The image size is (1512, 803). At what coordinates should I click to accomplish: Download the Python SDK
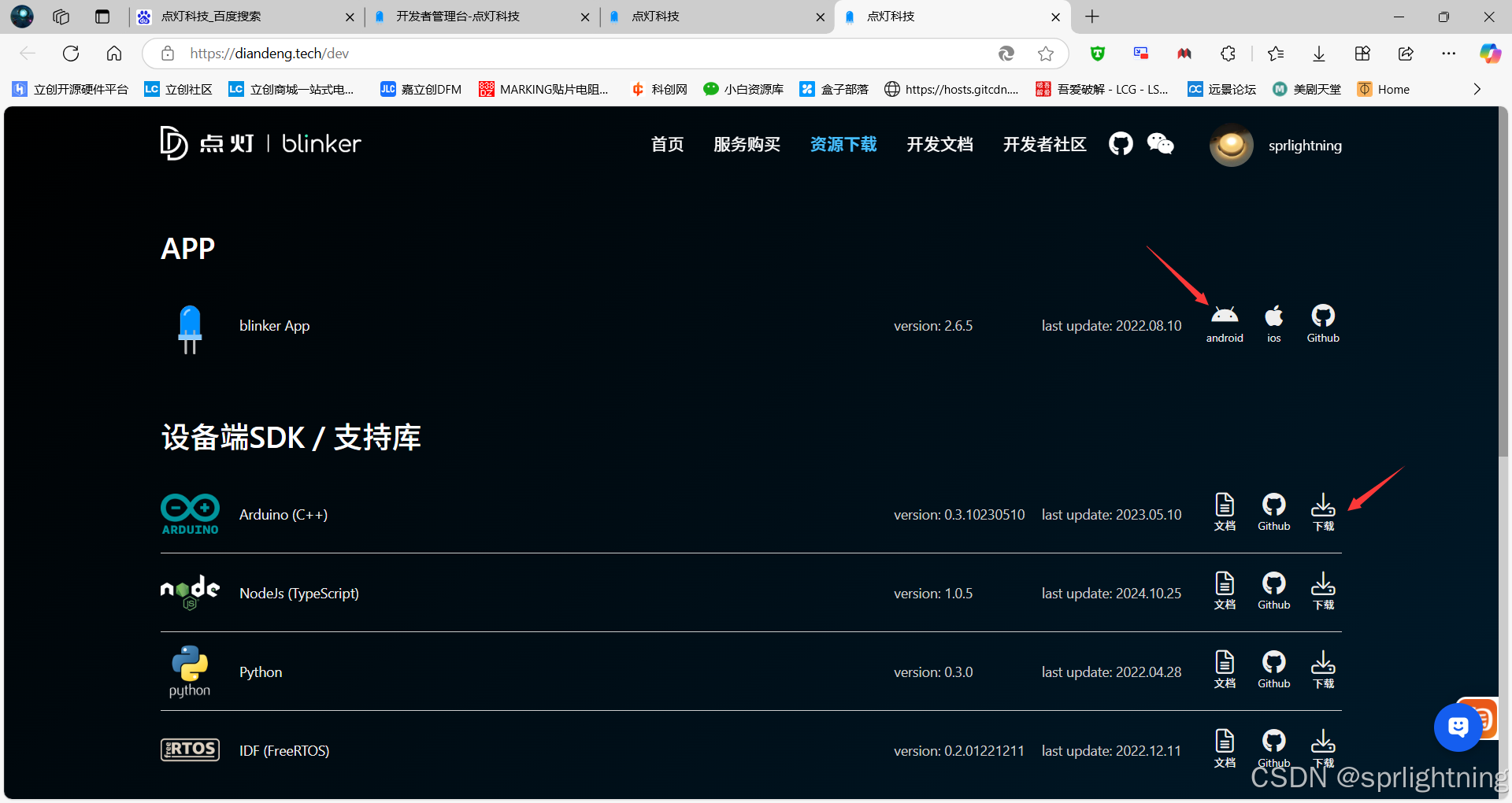tap(1323, 669)
